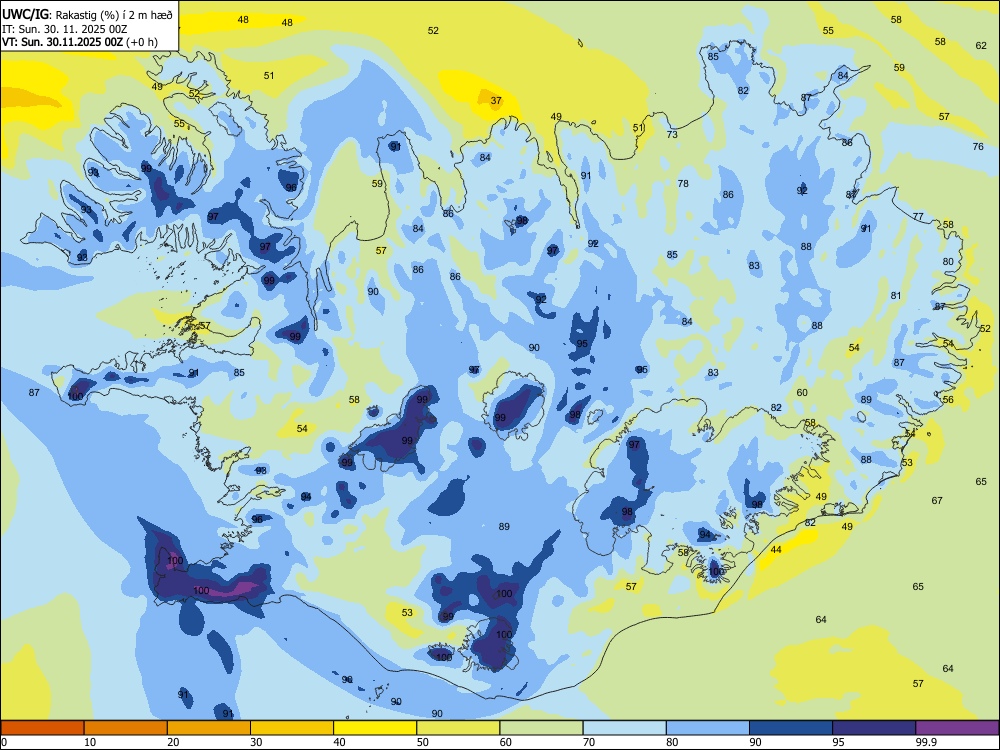Pick the 50–60 pale yellow legend swatch
1000x750 pixels.
click(458, 728)
